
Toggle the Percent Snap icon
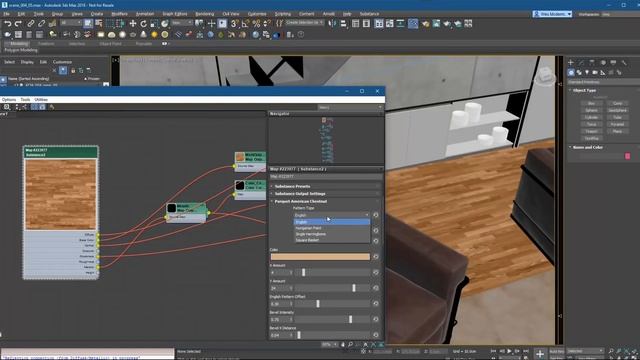(256, 24)
